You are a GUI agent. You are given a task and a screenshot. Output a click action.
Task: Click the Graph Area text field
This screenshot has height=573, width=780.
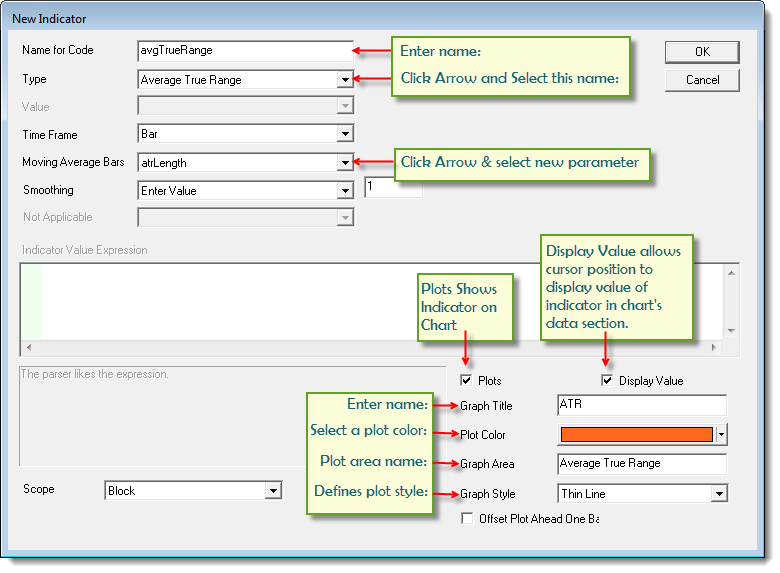pyautogui.click(x=641, y=463)
